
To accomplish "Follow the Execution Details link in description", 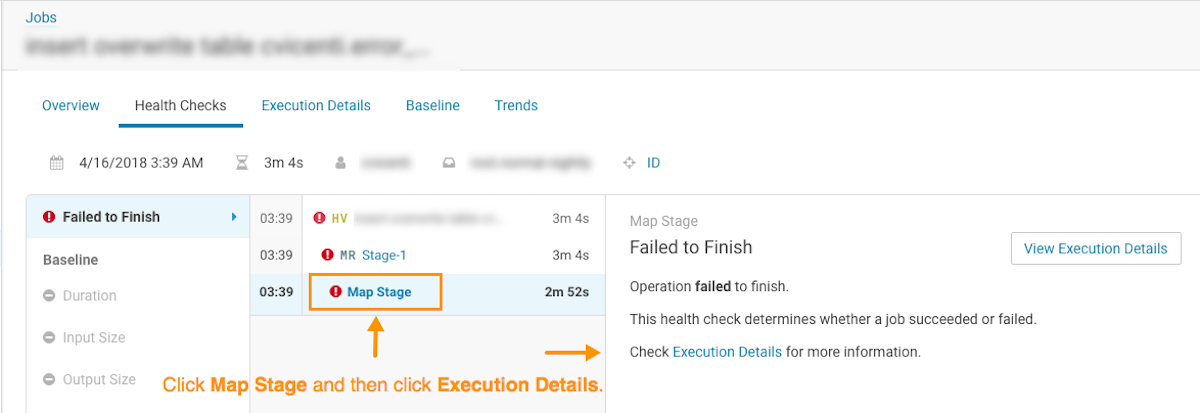I will (x=727, y=352).
